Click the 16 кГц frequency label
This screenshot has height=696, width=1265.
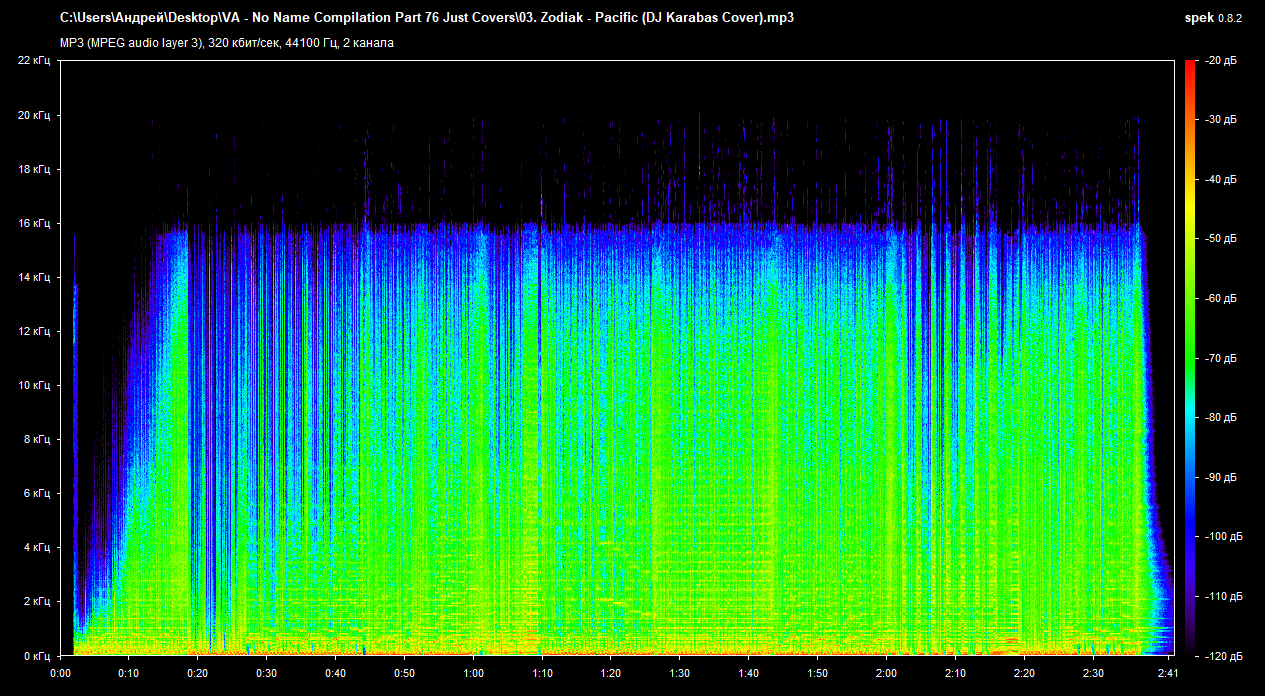(x=34, y=223)
